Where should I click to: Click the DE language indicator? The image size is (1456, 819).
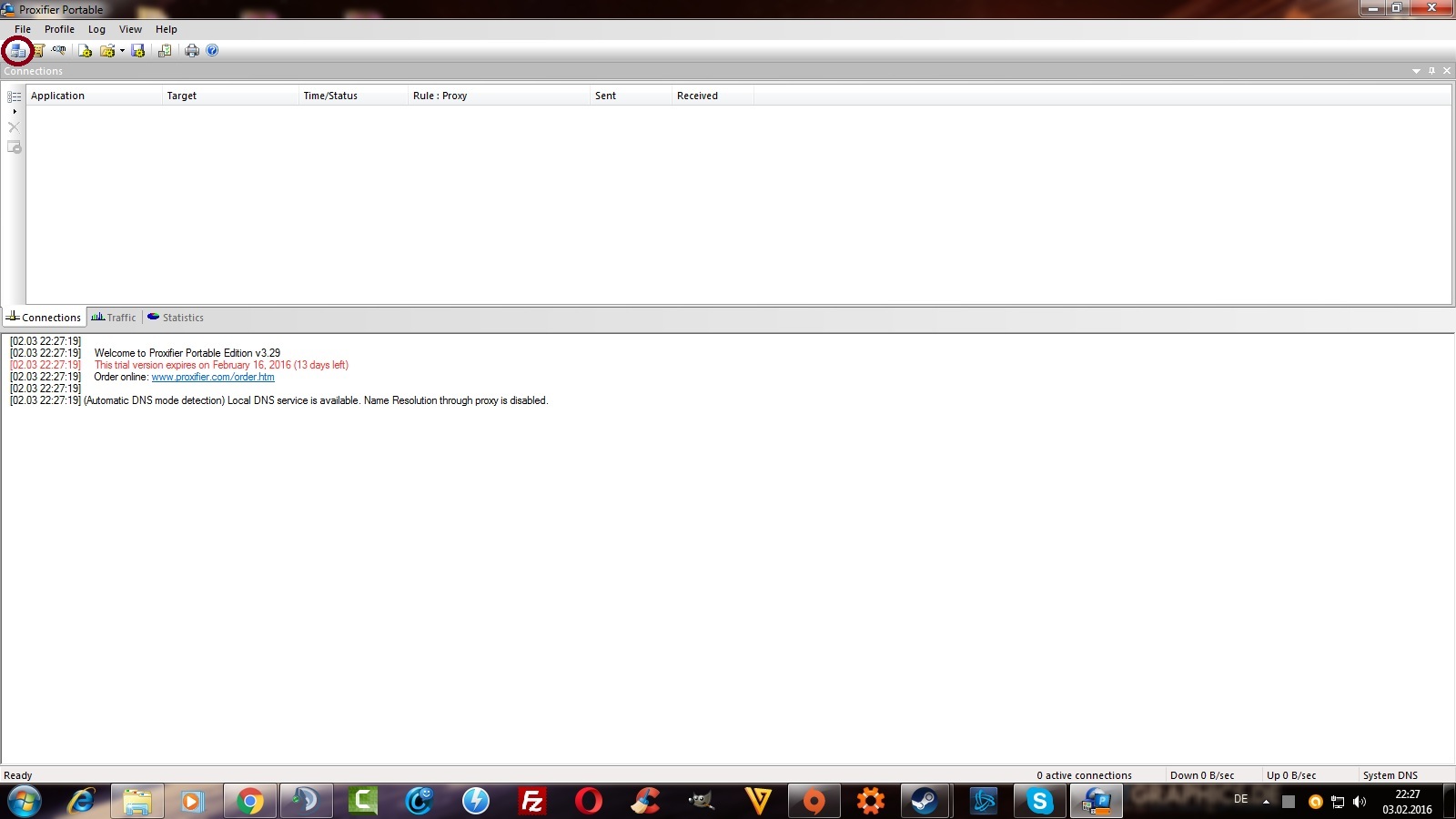pyautogui.click(x=1240, y=799)
